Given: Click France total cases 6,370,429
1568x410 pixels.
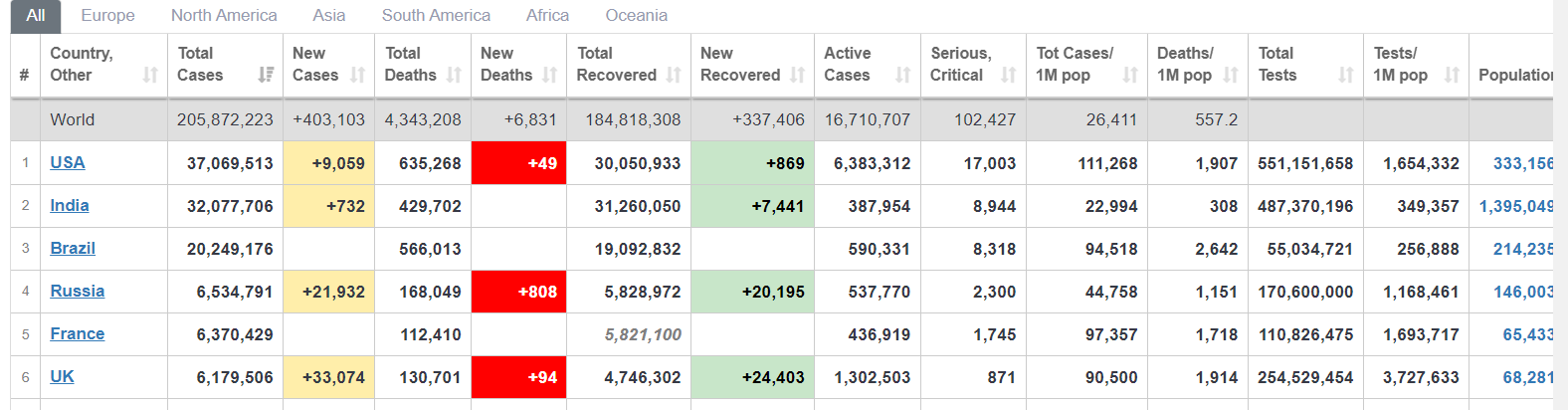Looking at the screenshot, I should click(235, 334).
